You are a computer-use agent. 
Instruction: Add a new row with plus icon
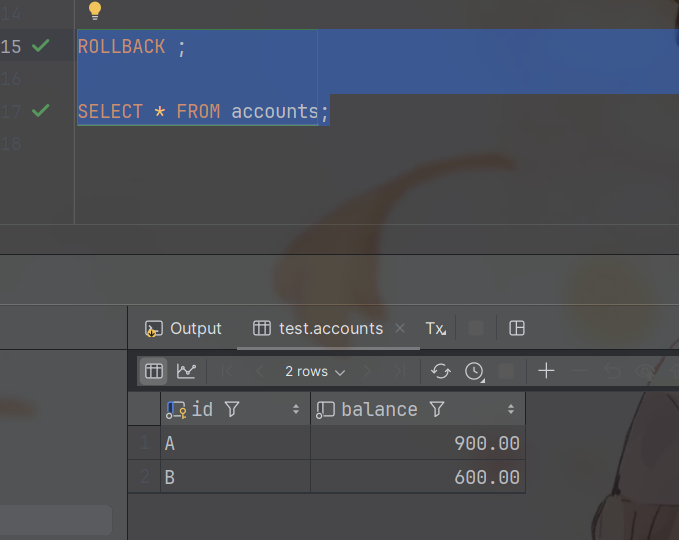click(x=546, y=371)
